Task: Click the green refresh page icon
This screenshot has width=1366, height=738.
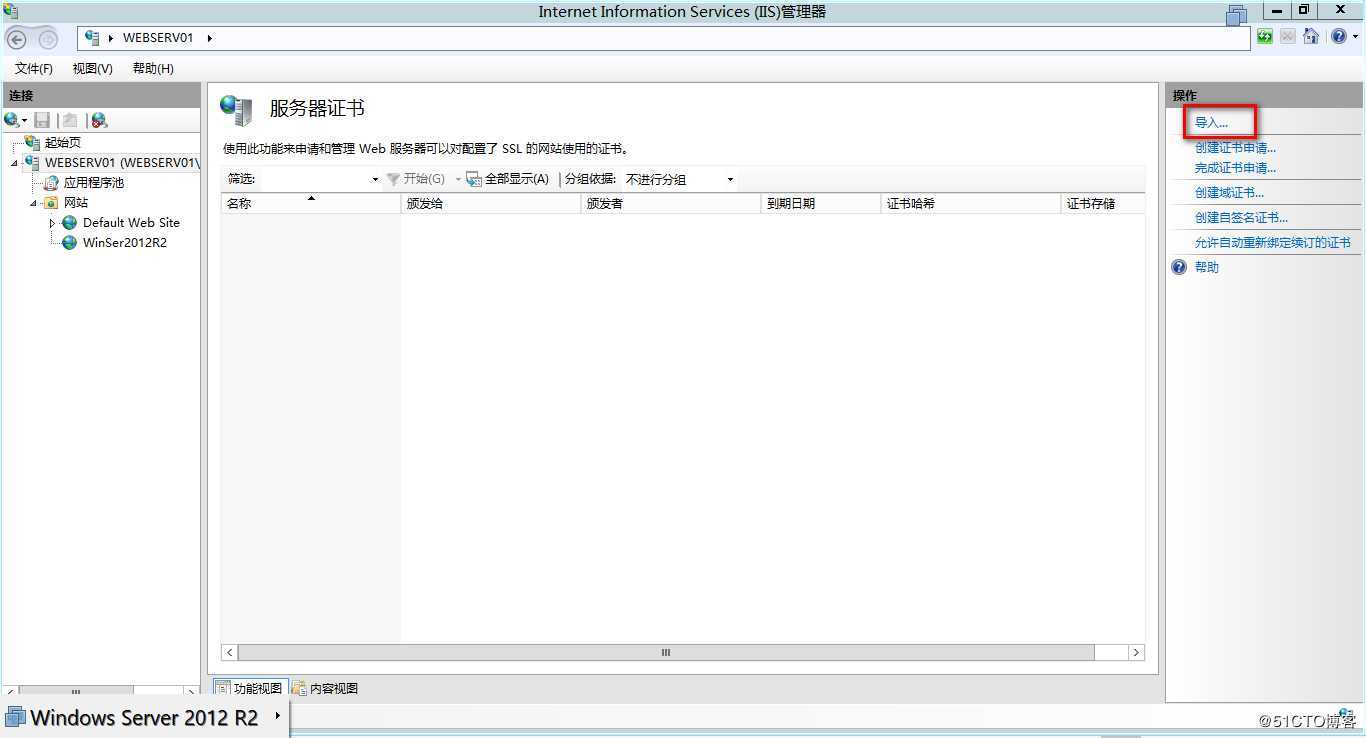Action: 1265,37
